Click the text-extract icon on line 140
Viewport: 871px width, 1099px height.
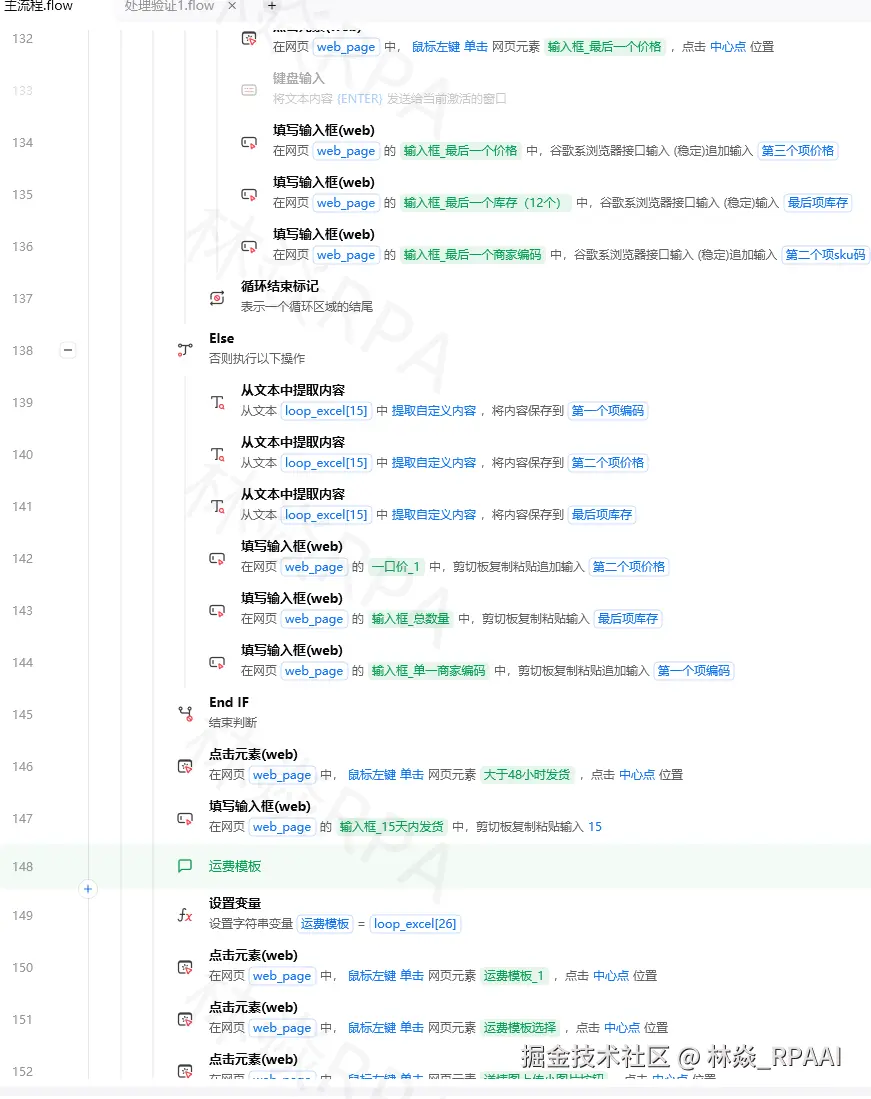click(x=217, y=454)
